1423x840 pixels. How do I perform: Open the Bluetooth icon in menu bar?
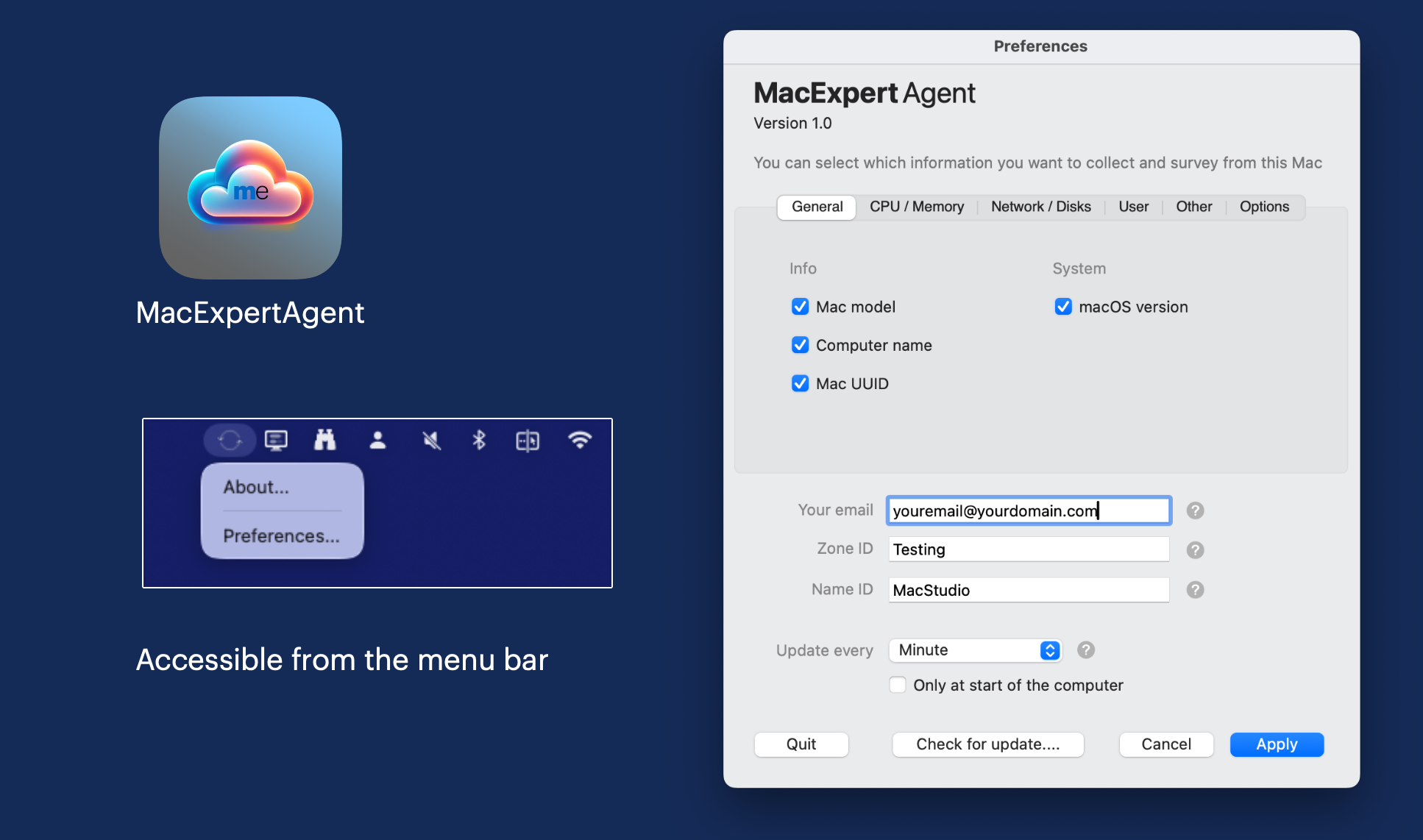479,440
